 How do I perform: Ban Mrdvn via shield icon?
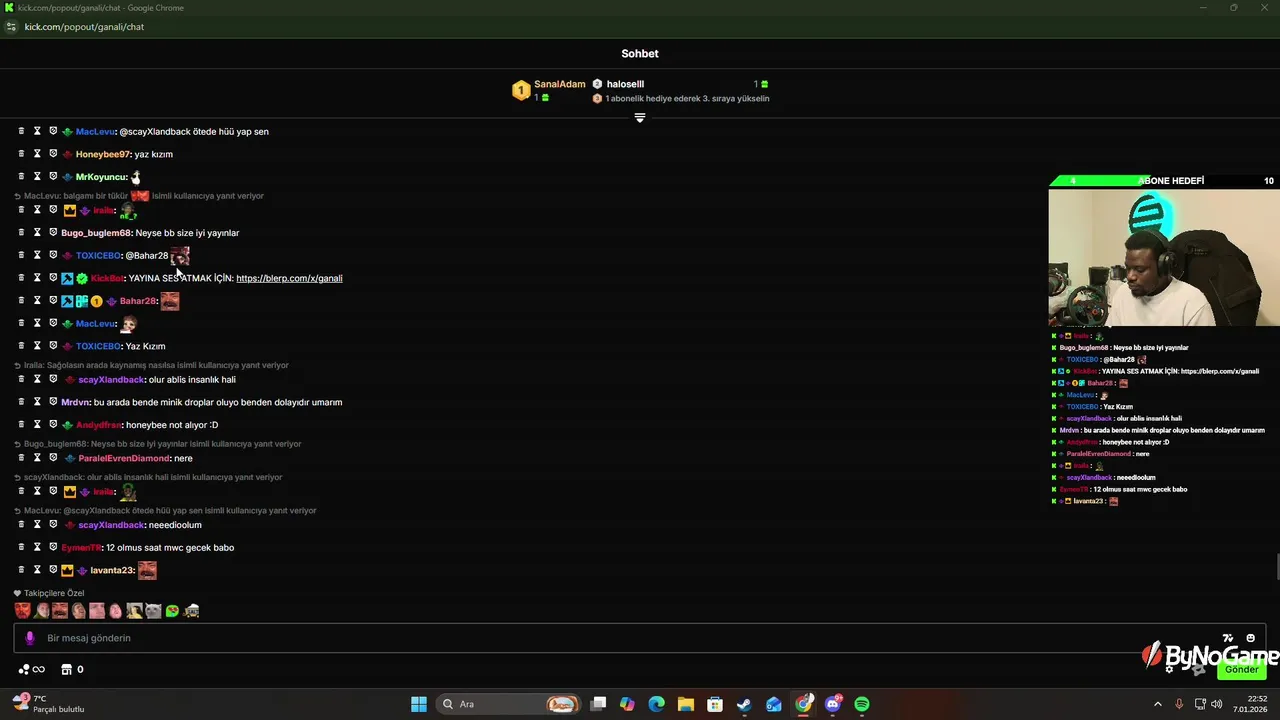click(53, 402)
